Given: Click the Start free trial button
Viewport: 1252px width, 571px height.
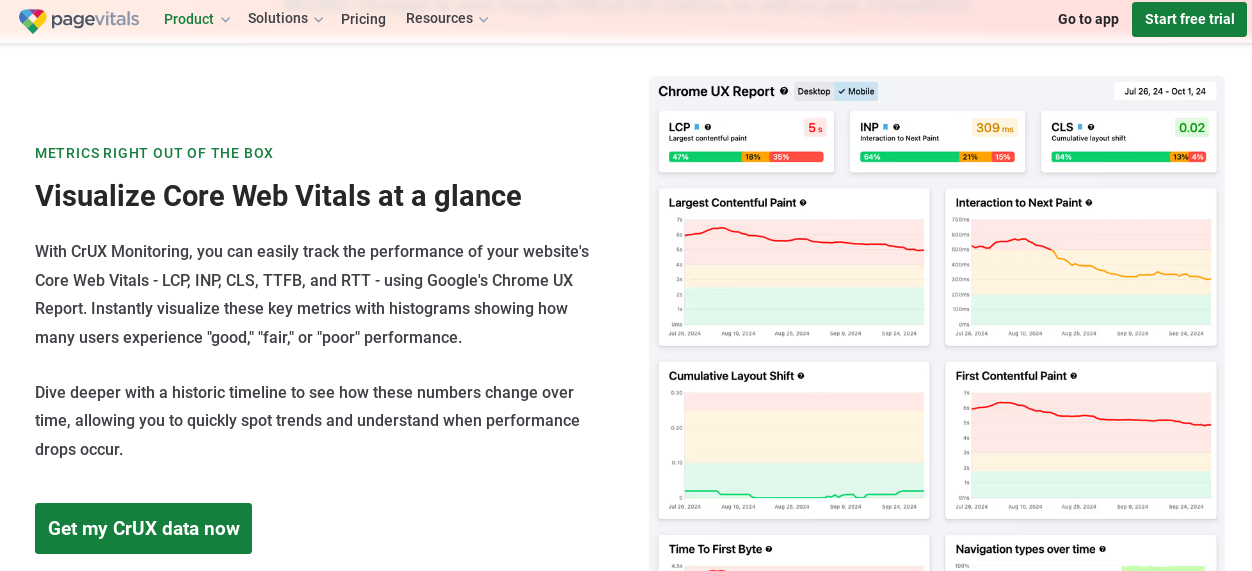Looking at the screenshot, I should (x=1189, y=19).
